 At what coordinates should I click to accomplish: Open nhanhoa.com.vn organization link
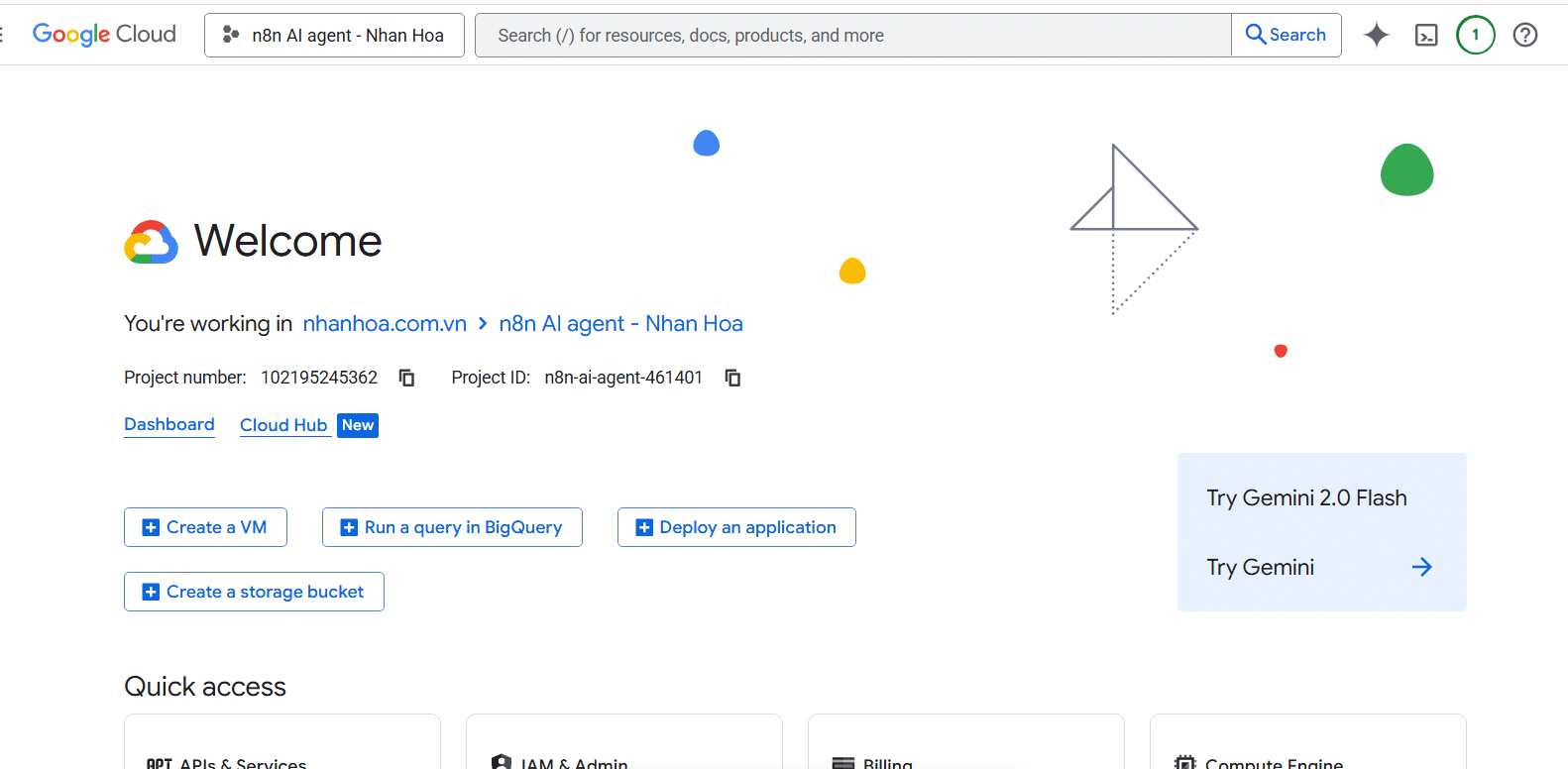point(385,324)
